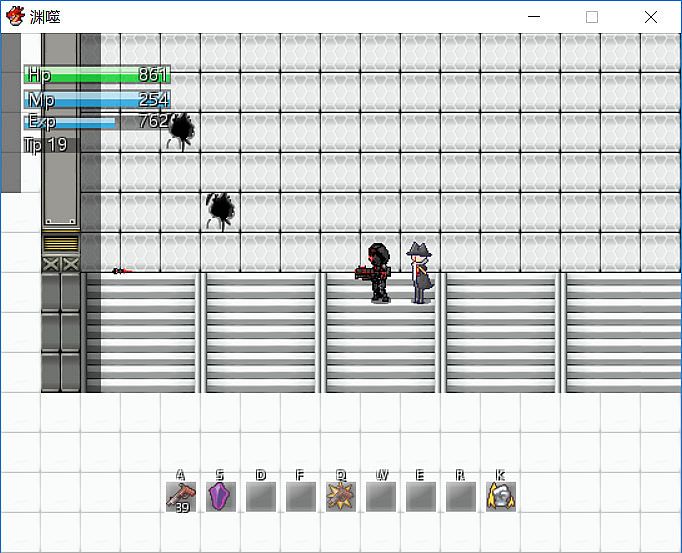
Task: Click the empty skill slot D
Action: coord(261,496)
